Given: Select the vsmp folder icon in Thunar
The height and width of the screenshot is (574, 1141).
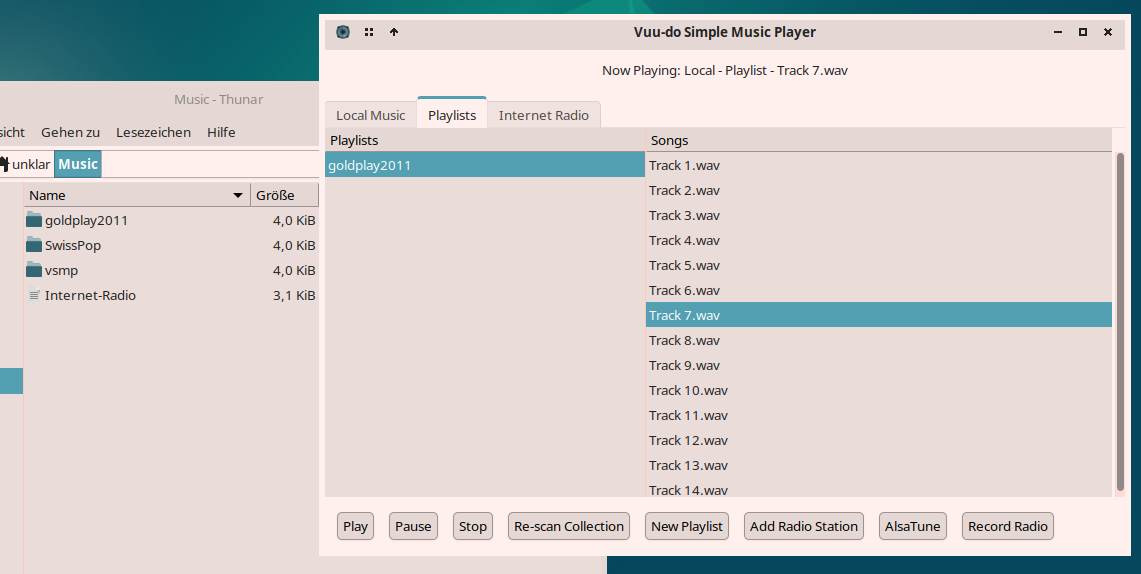Looking at the screenshot, I should point(33,270).
